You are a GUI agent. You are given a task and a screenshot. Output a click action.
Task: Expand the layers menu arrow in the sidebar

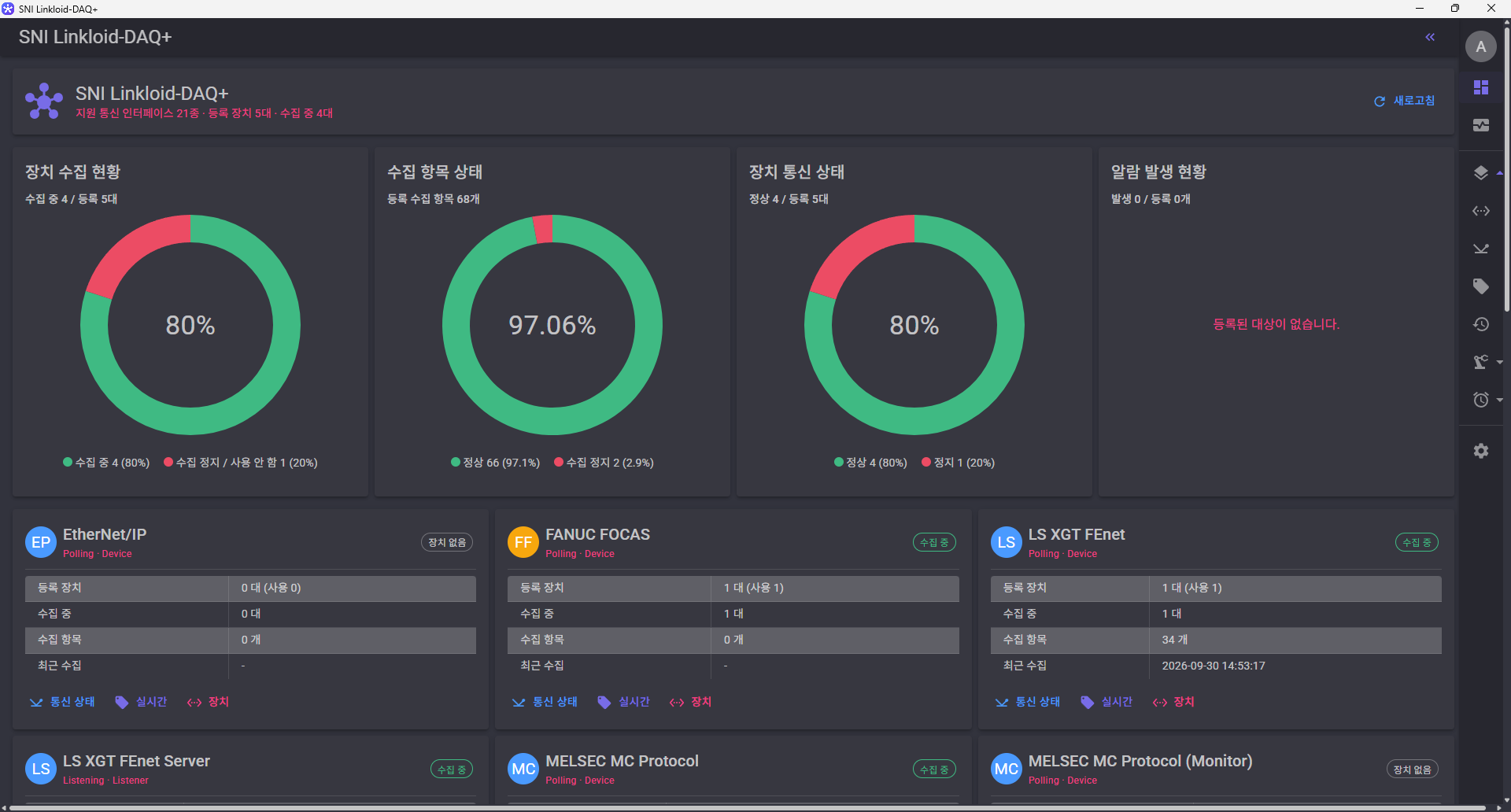[1500, 173]
